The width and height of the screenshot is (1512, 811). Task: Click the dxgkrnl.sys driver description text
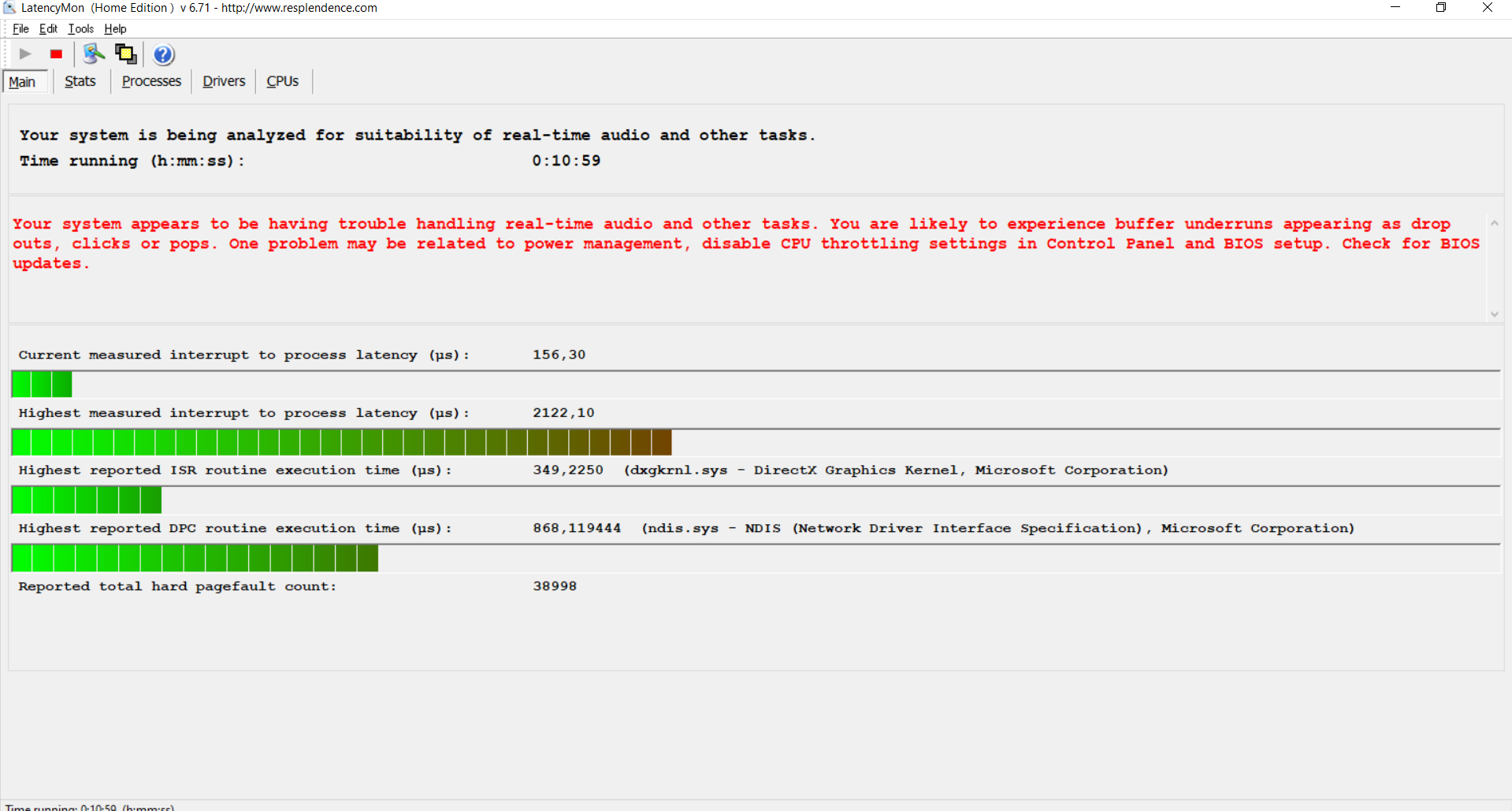pos(896,471)
